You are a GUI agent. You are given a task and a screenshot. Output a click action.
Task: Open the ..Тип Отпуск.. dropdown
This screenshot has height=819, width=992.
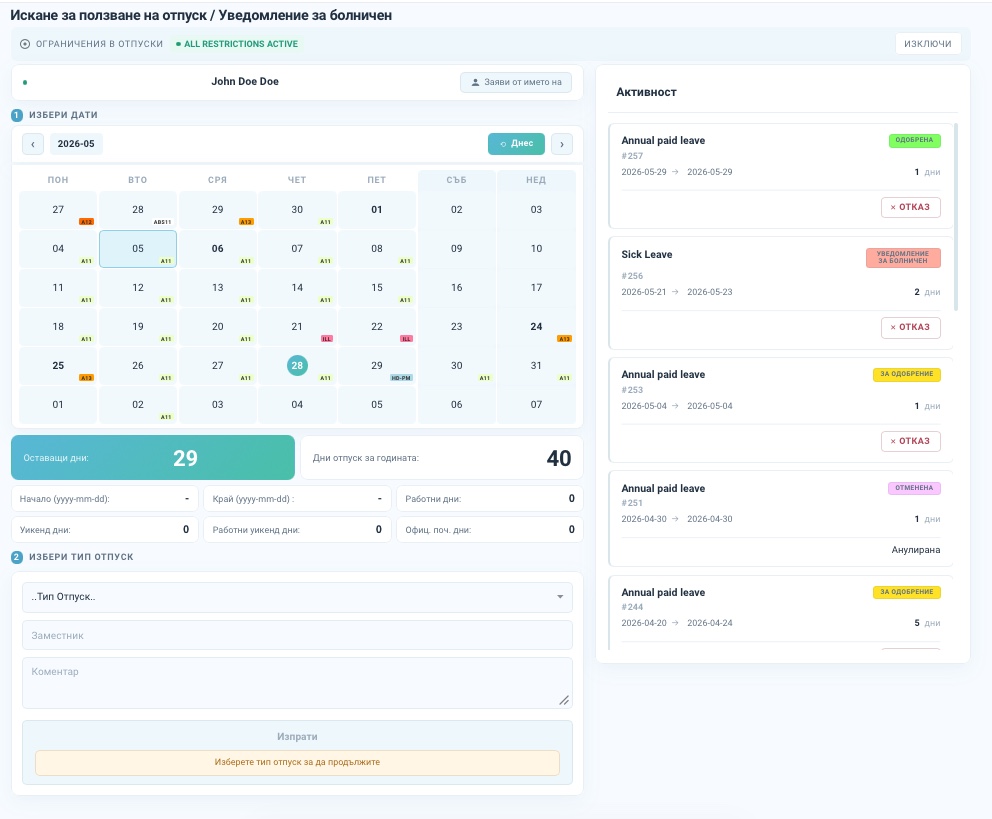pos(297,597)
